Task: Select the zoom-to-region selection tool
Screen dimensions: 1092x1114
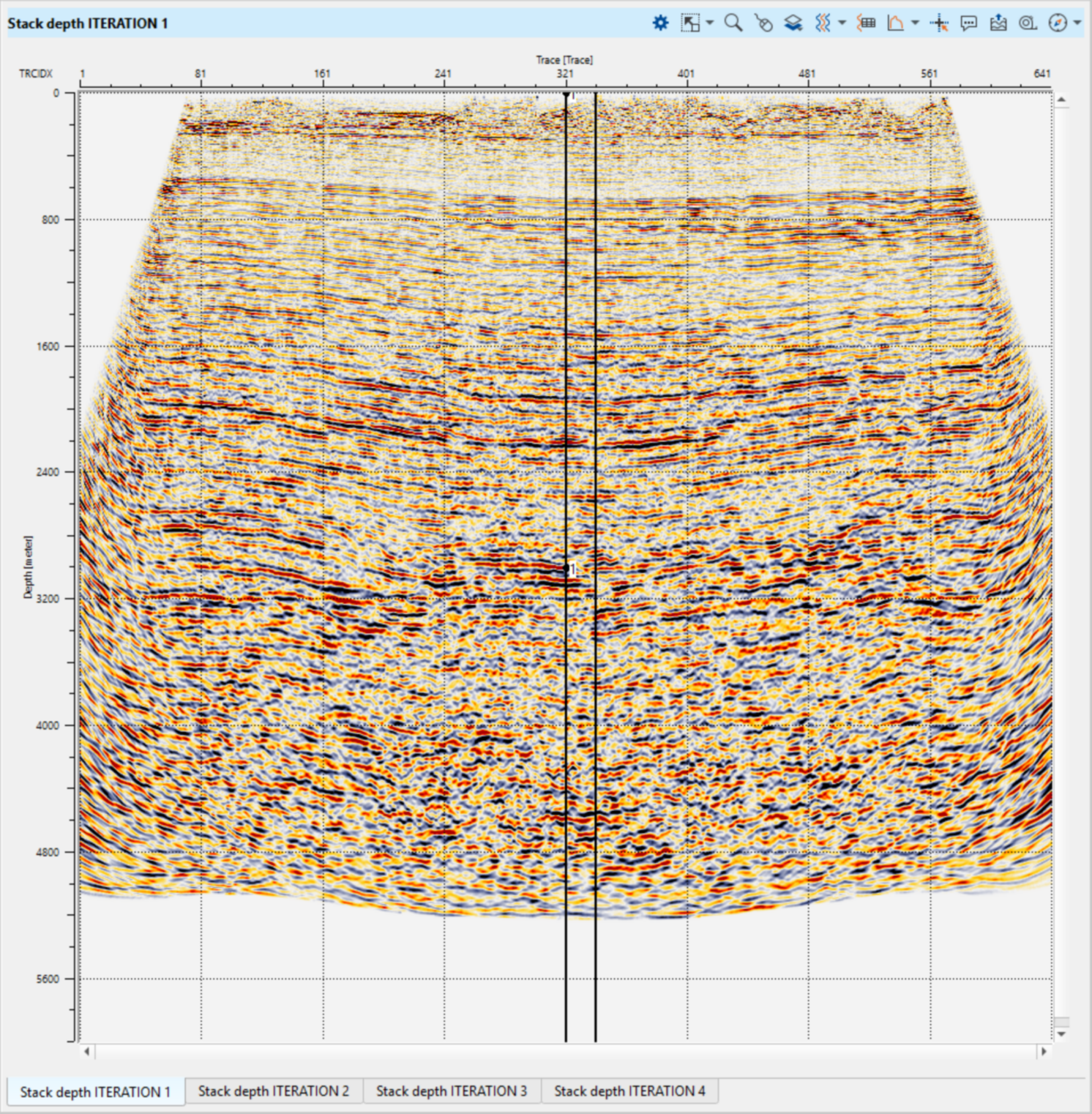Action: (689, 23)
